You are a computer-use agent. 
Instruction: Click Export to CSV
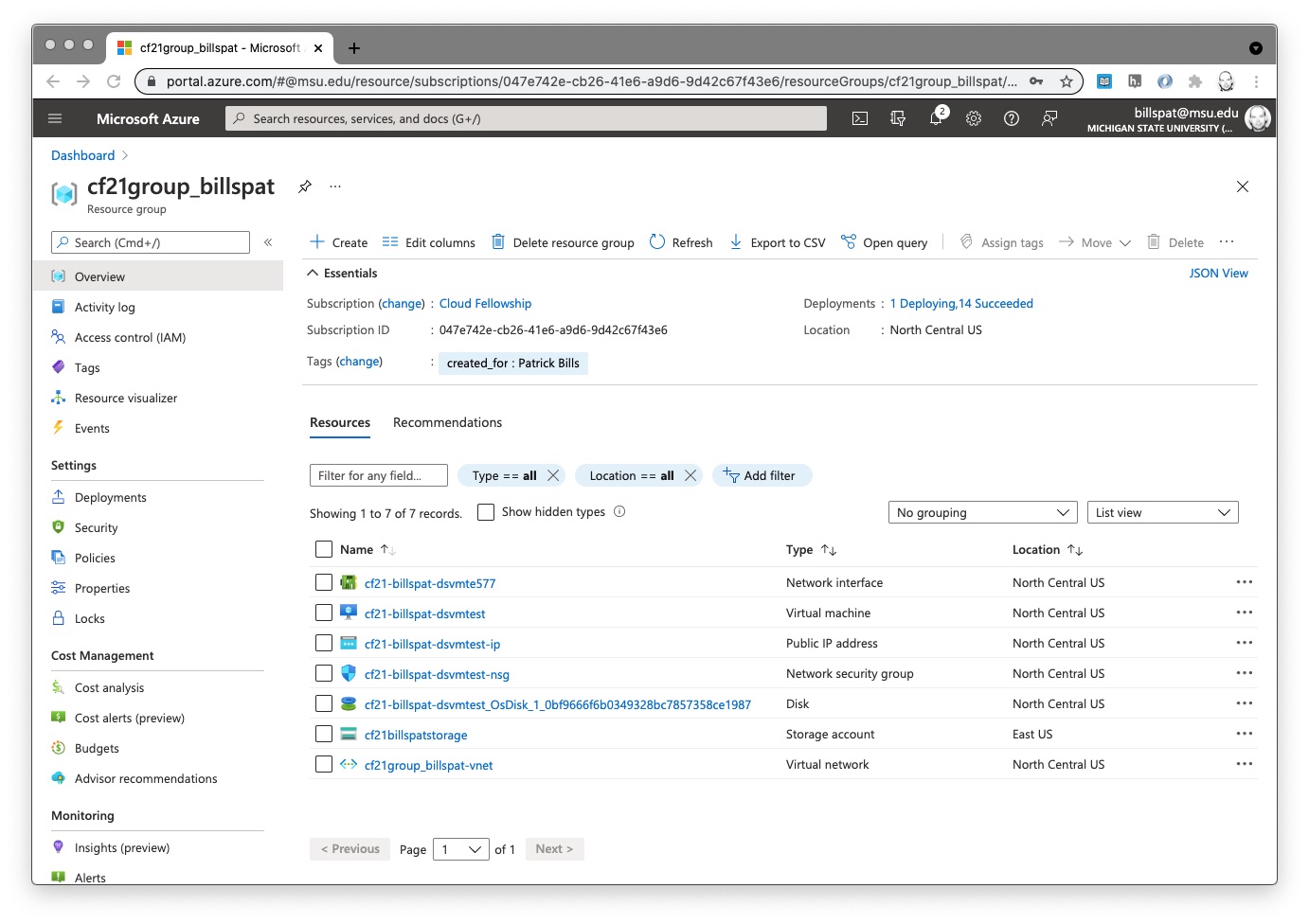(778, 242)
